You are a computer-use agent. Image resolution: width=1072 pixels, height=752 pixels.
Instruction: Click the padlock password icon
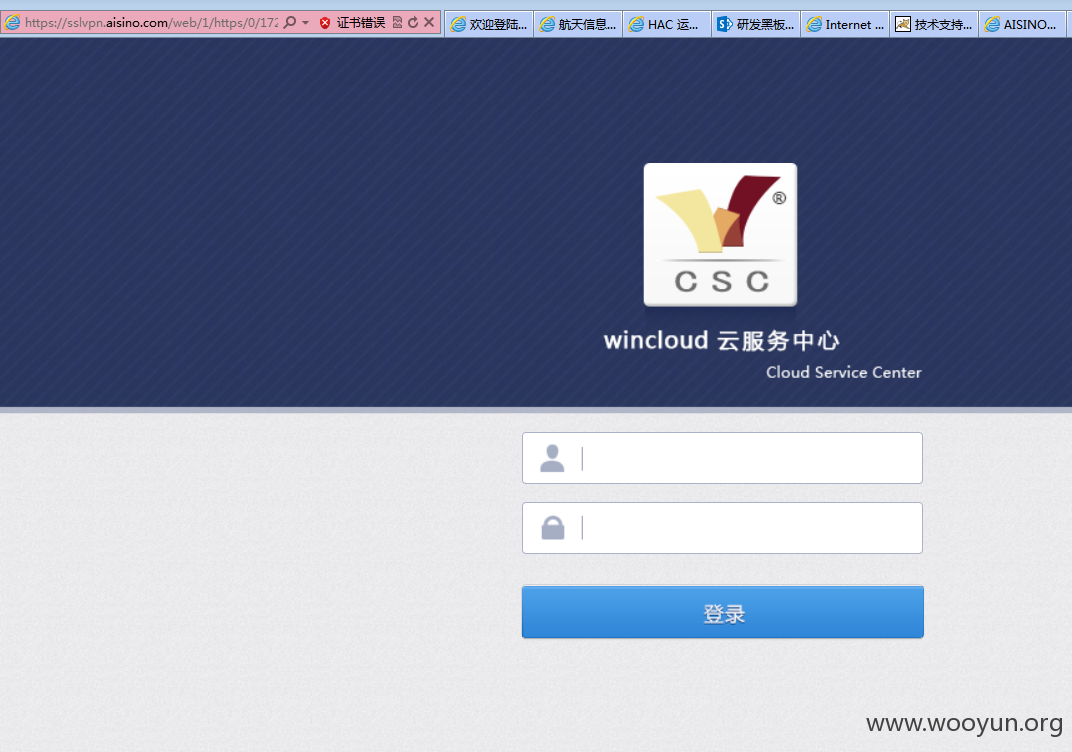pos(552,528)
